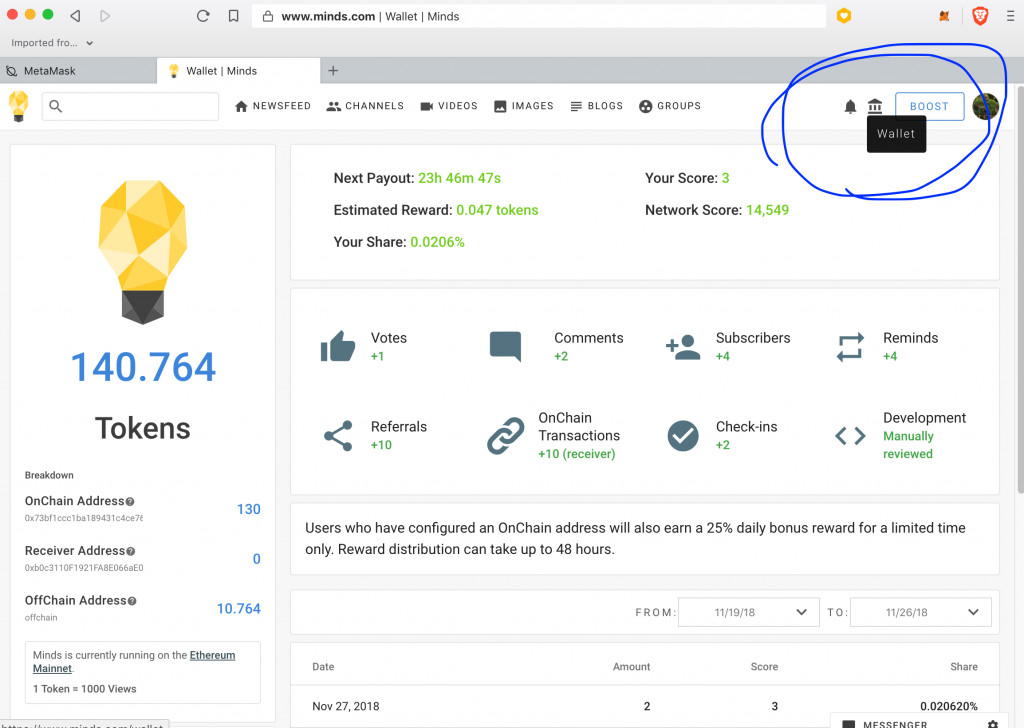The width and height of the screenshot is (1024, 728).
Task: Click Network Score 14,549
Action: click(x=767, y=210)
